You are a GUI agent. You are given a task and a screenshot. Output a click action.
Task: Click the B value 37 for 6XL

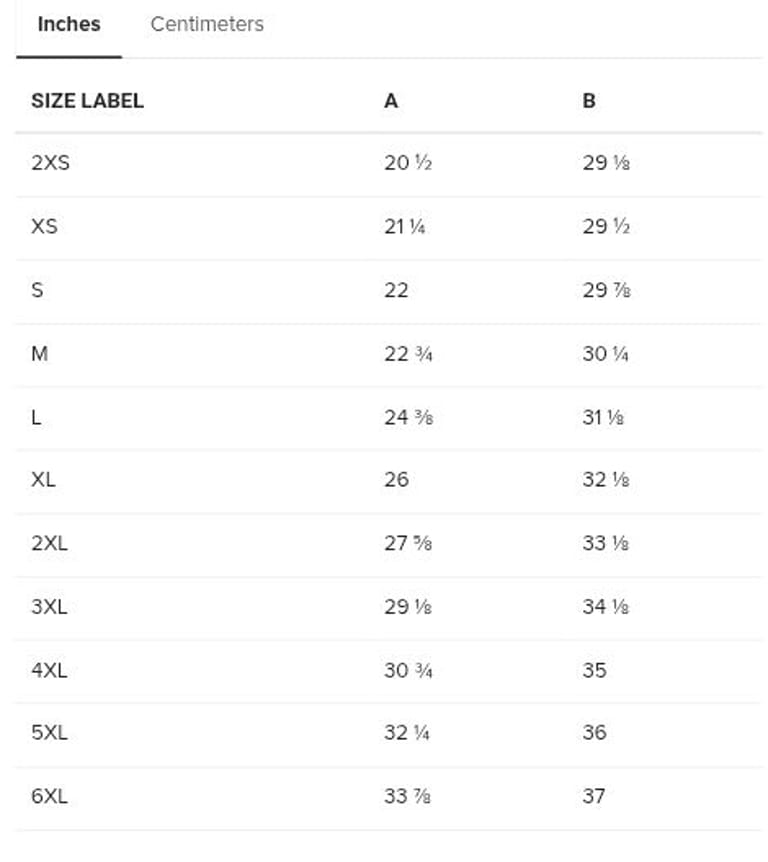594,797
